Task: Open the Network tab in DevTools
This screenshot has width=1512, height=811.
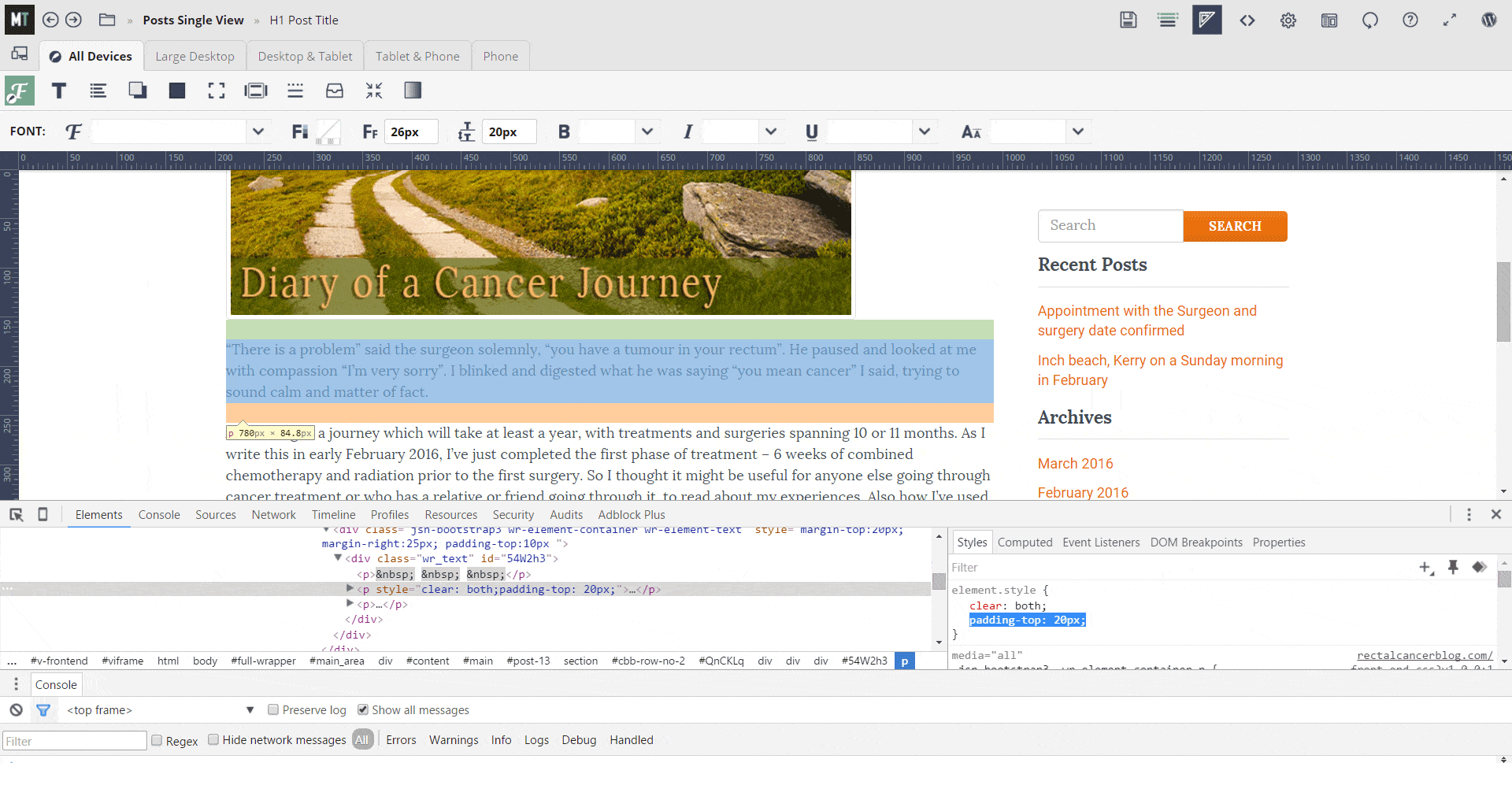Action: tap(273, 515)
